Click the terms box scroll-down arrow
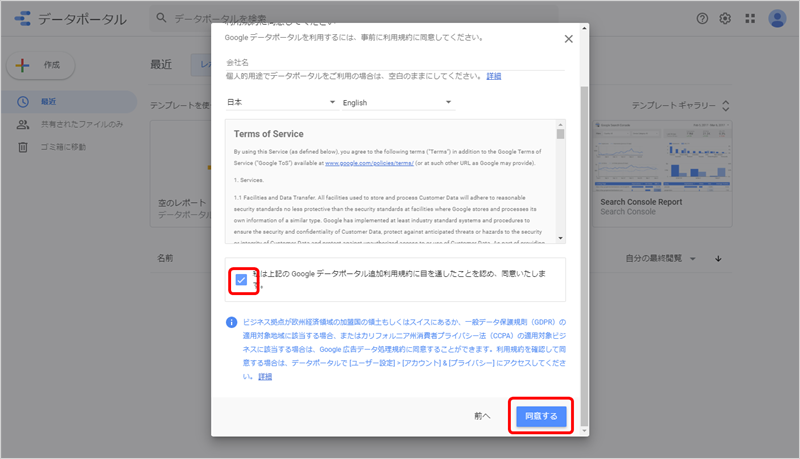 pos(560,238)
